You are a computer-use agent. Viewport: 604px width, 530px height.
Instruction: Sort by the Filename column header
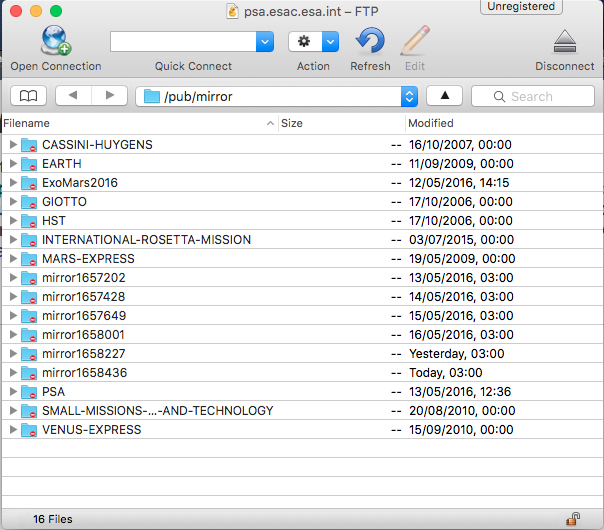[x=139, y=123]
